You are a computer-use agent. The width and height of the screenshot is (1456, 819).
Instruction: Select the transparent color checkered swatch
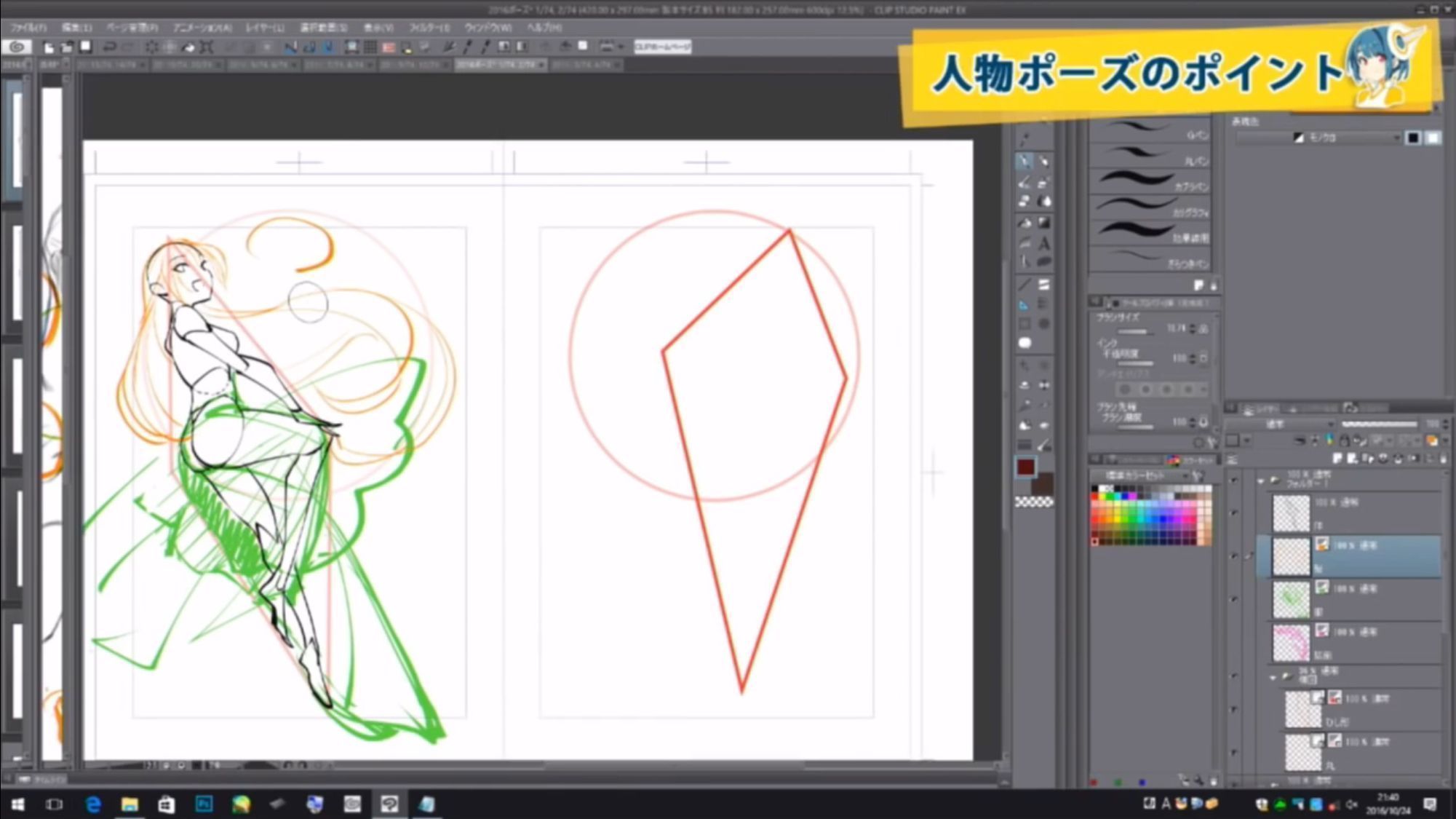click(1034, 502)
